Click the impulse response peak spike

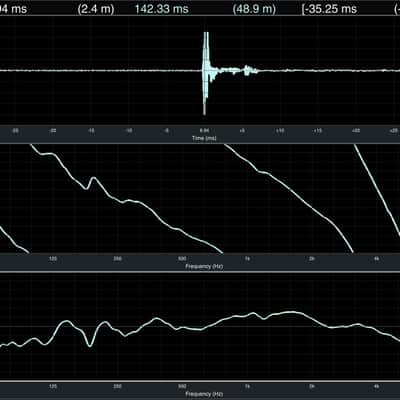[x=206, y=72]
